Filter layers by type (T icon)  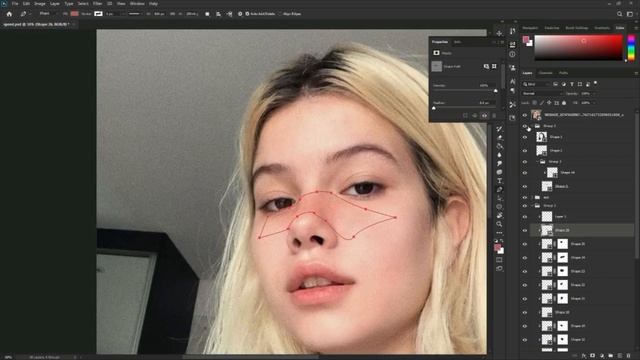(572, 84)
